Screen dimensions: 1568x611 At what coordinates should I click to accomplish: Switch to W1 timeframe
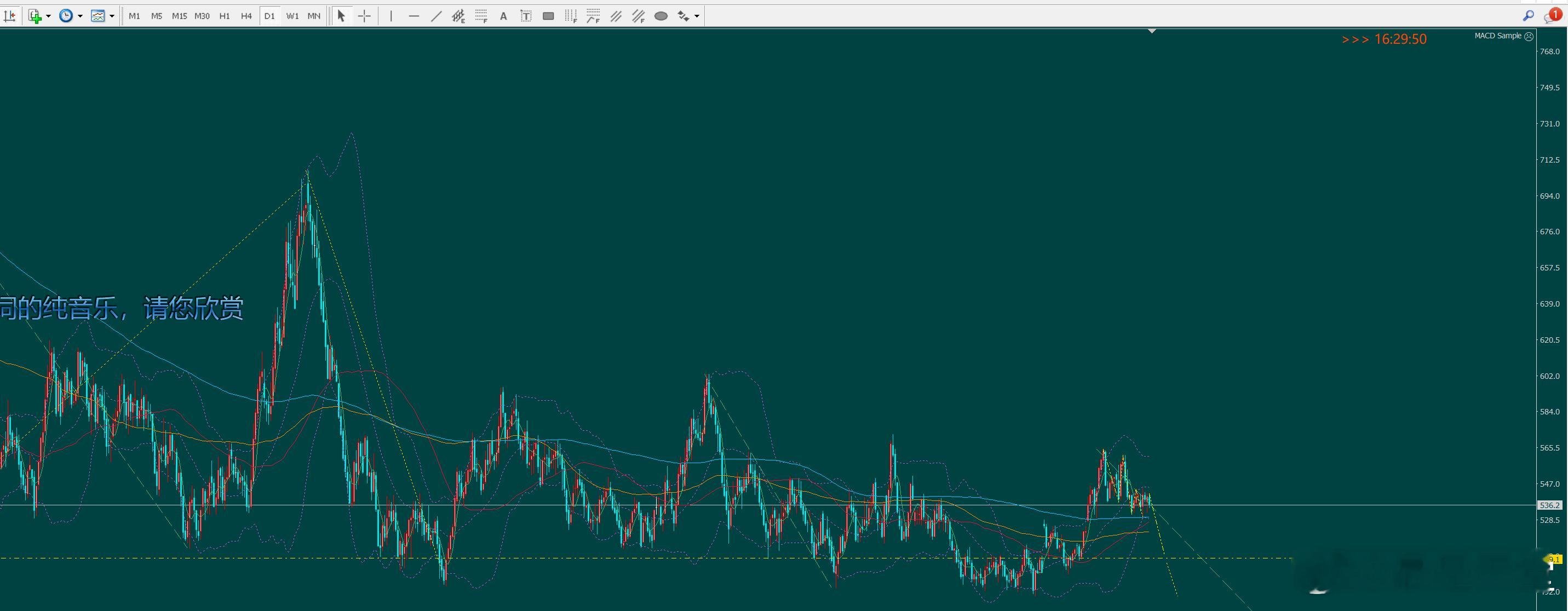[292, 16]
